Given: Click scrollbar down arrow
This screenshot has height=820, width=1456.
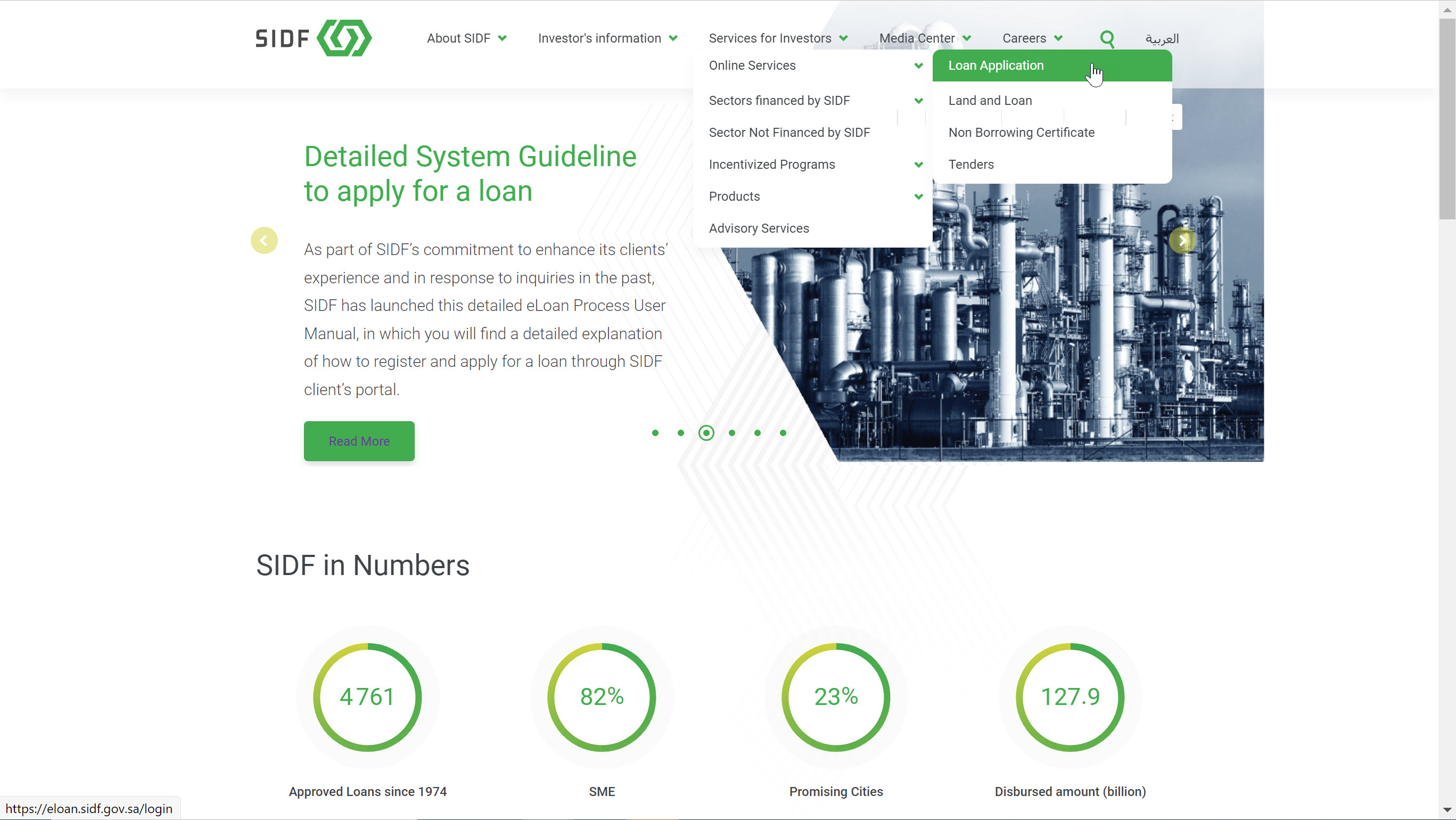Looking at the screenshot, I should pos(1447,810).
